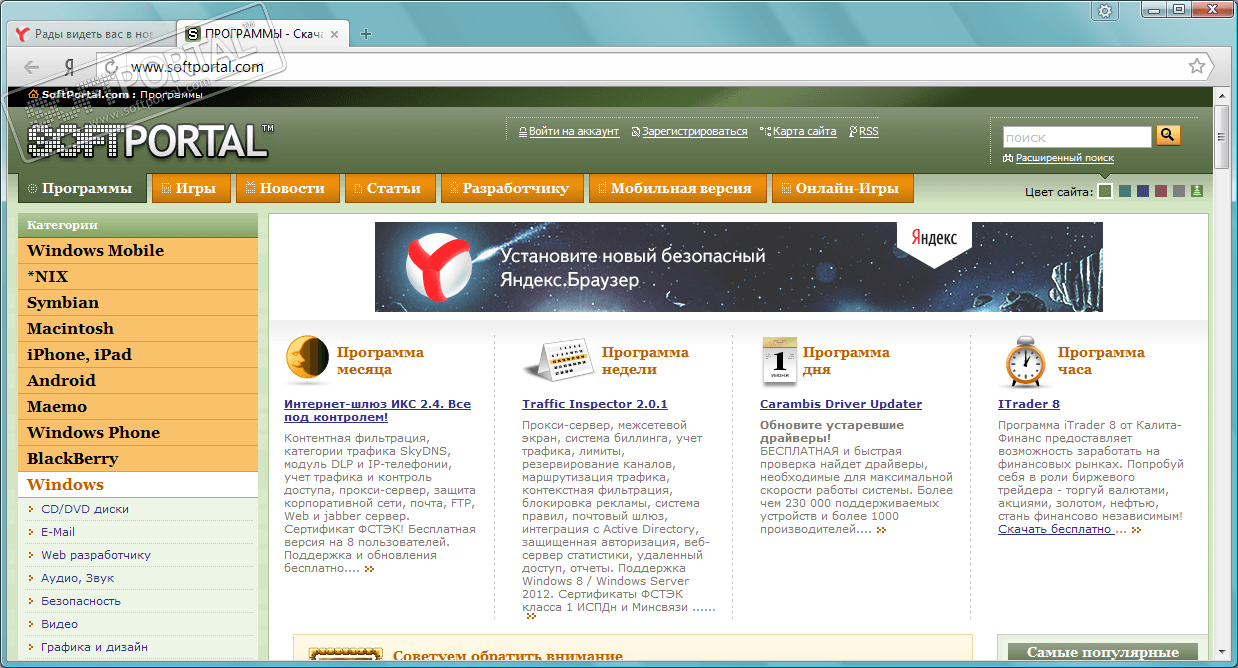This screenshot has height=668, width=1238.
Task: Select the green site color swatch
Action: point(1105,191)
